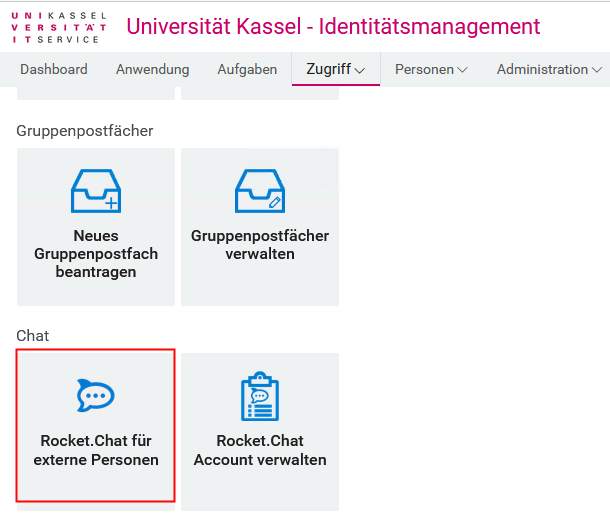This screenshot has height=526, width=610.
Task: Click the Rocket.Chat speech bubble icon
Action: pos(96,395)
